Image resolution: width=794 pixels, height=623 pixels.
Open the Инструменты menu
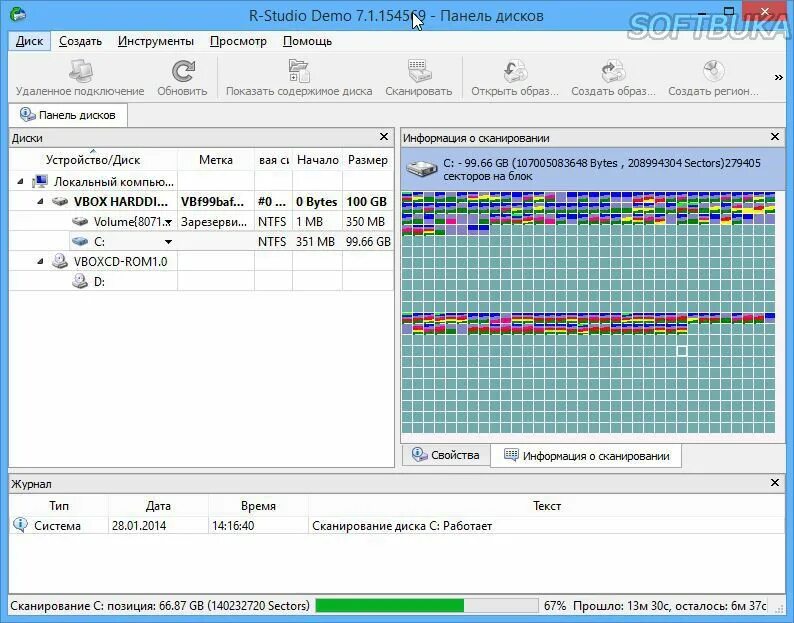[155, 41]
